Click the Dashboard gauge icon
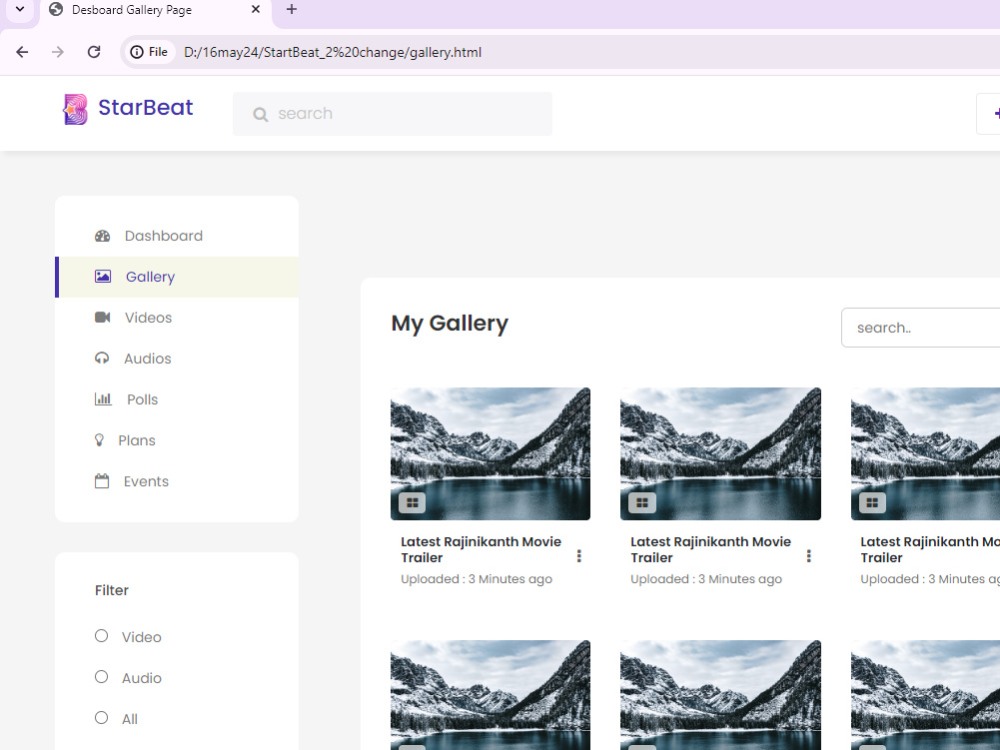 pos(102,236)
